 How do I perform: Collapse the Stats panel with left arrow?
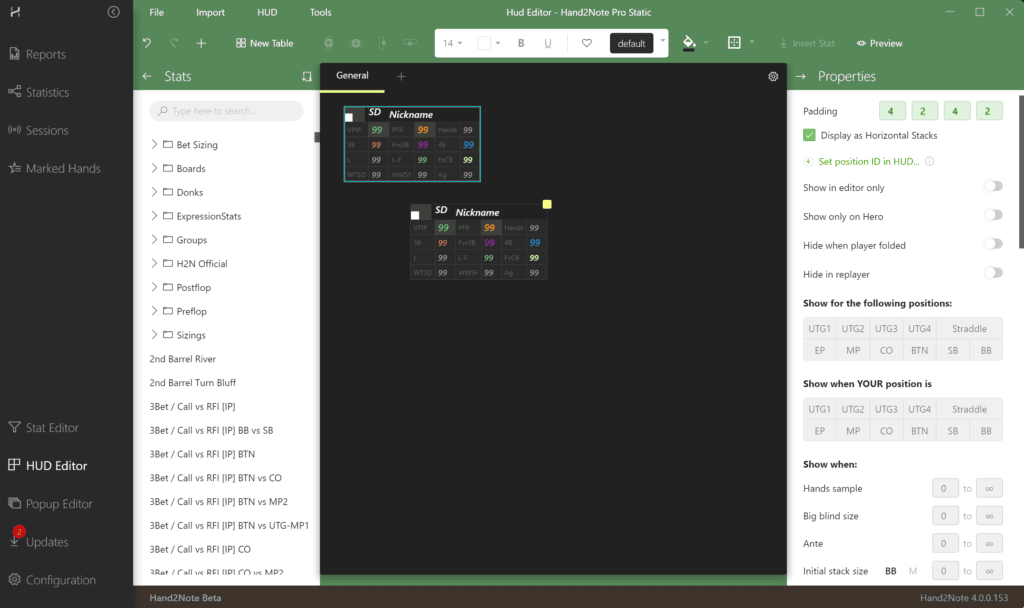tap(147, 76)
